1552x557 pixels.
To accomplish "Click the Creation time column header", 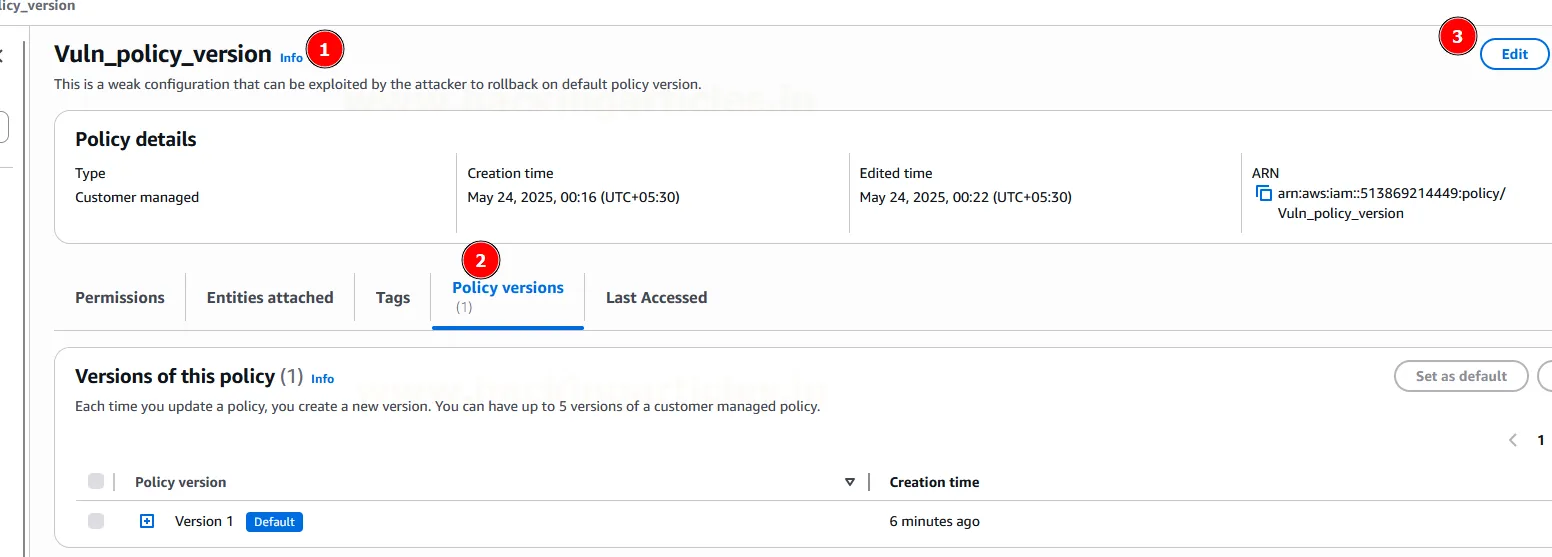I will [x=934, y=482].
